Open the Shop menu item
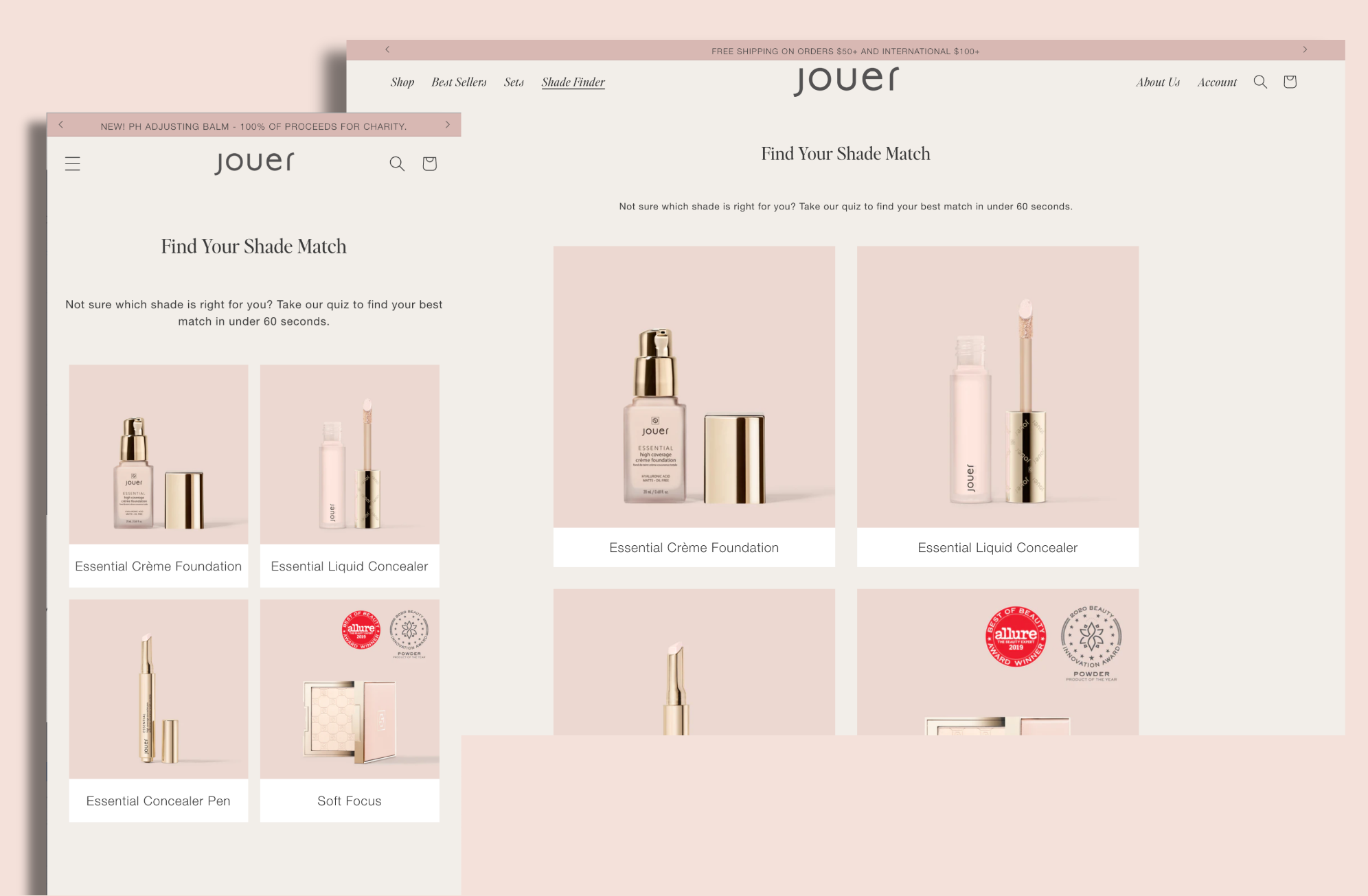 point(402,82)
